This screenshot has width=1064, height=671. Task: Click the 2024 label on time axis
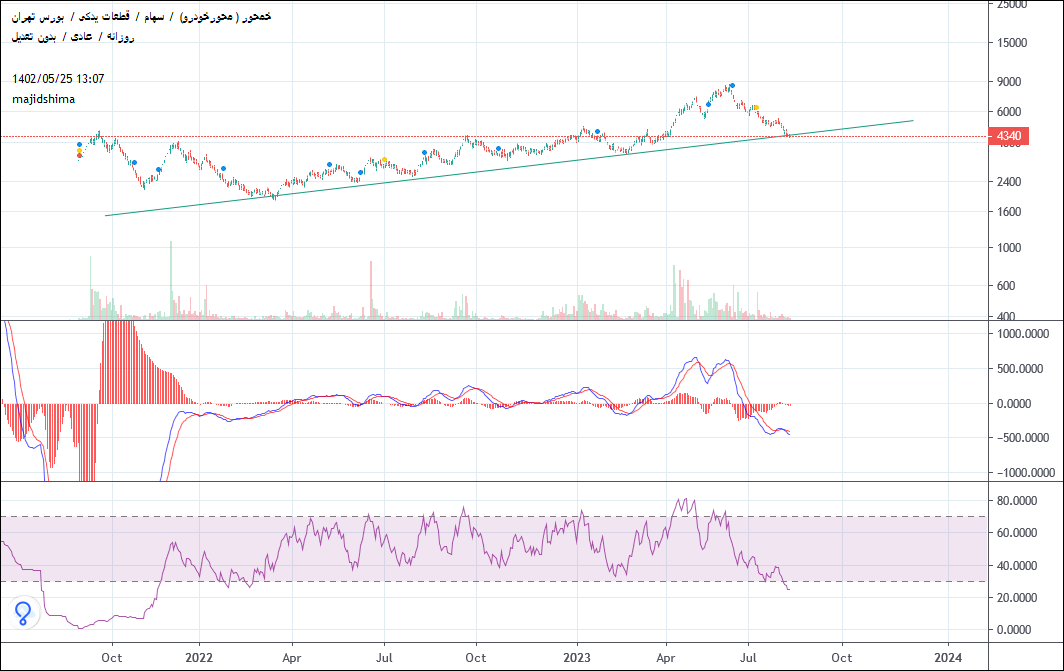click(x=948, y=657)
